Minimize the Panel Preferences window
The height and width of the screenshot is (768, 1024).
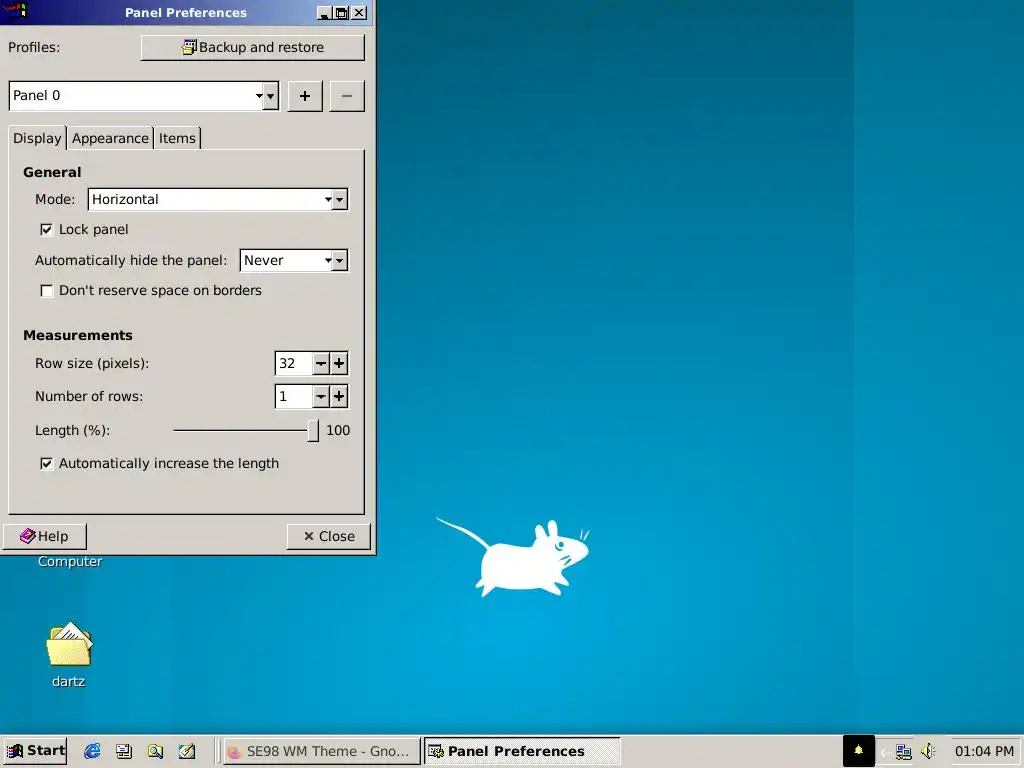[x=325, y=12]
